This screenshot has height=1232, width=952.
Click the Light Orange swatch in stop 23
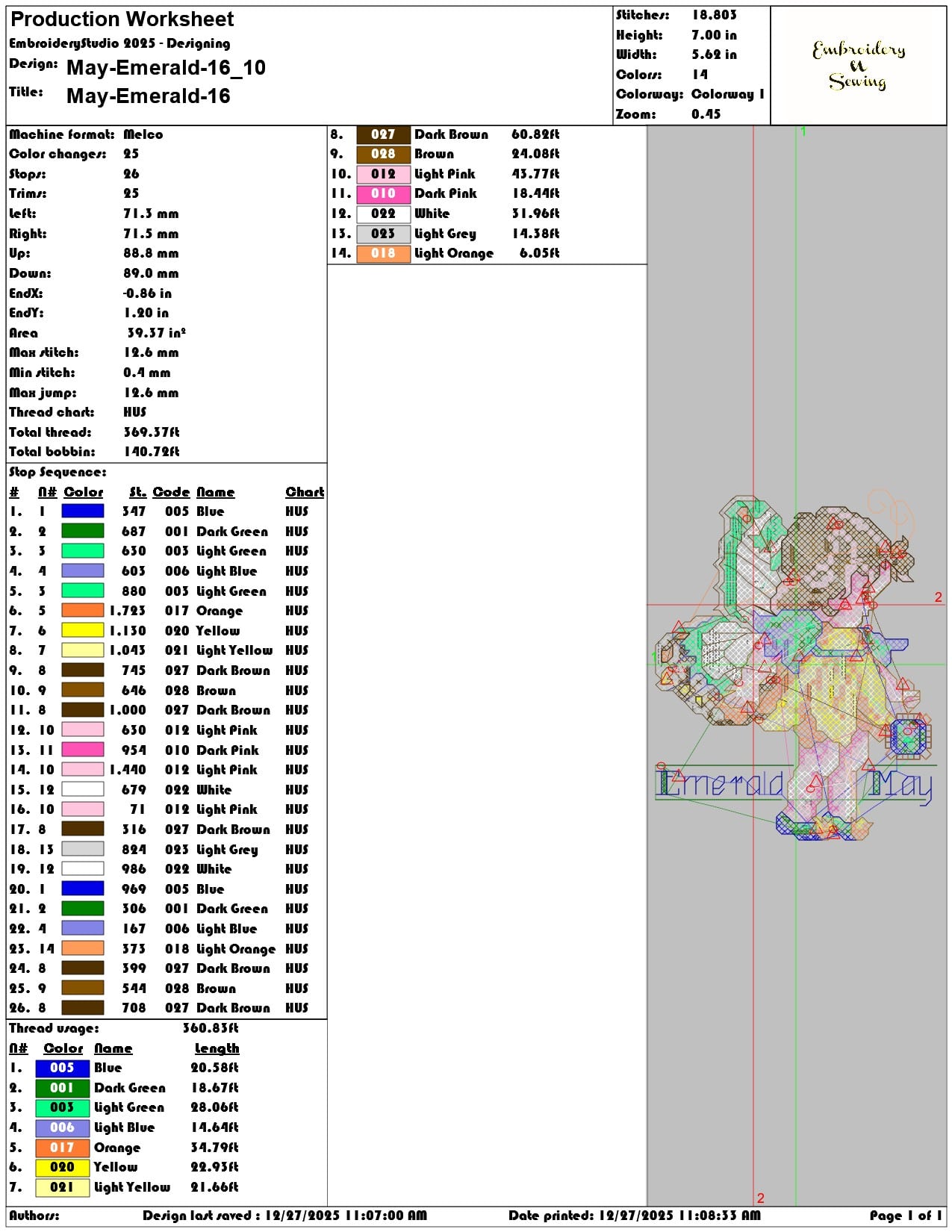click(82, 948)
